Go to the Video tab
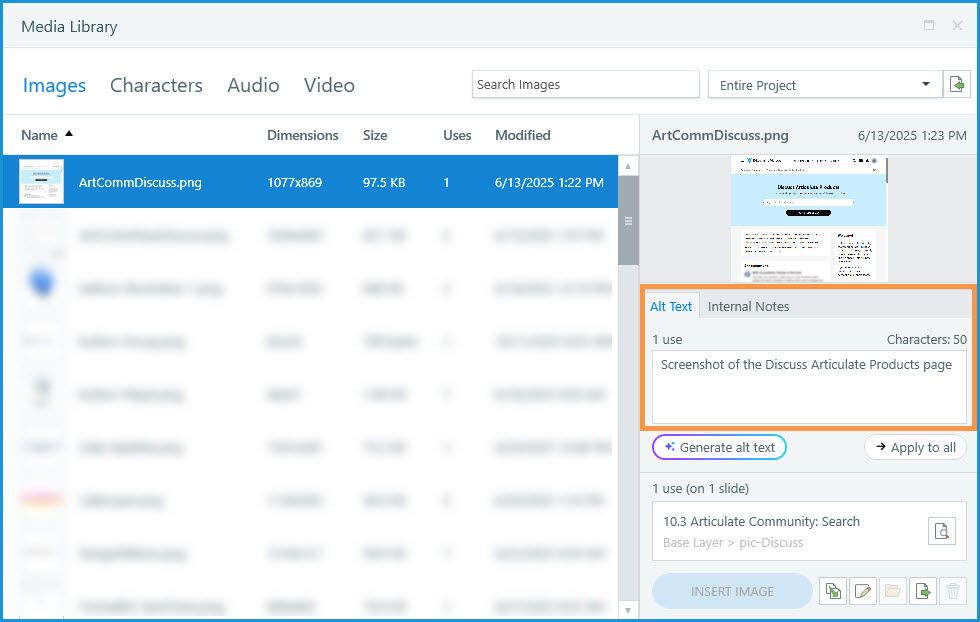This screenshot has width=980, height=622. pos(329,85)
